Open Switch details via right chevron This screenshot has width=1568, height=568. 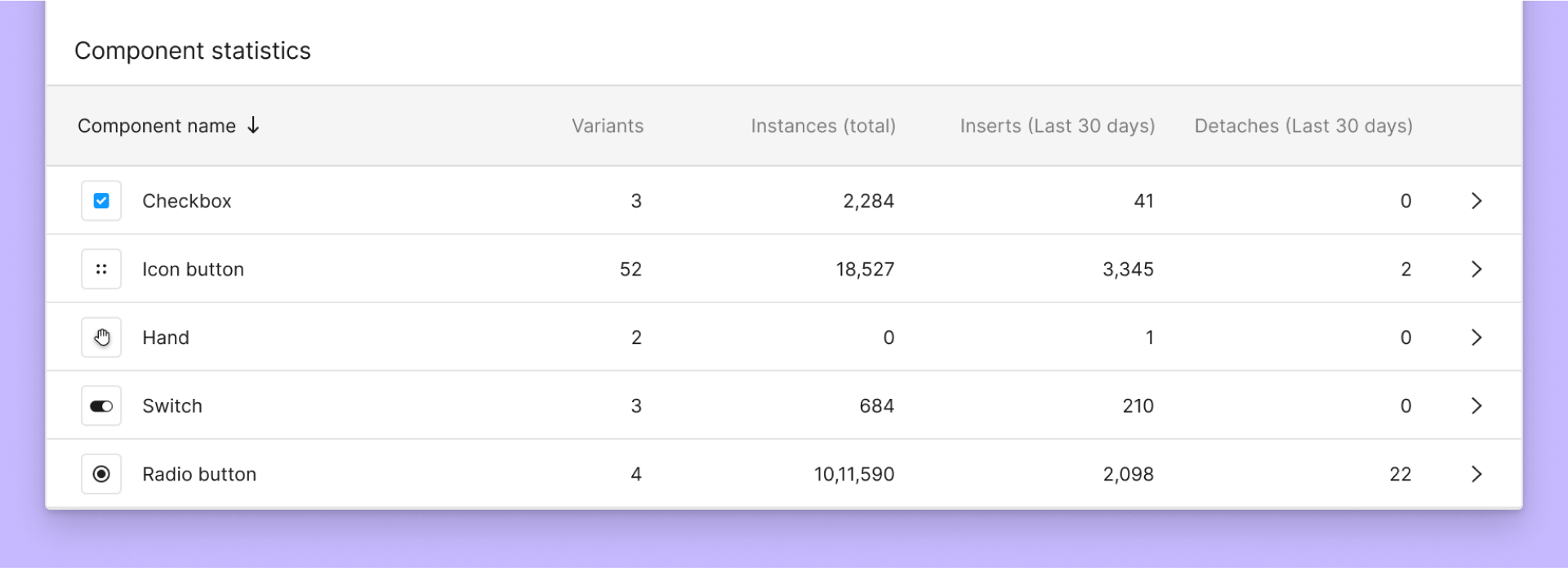click(x=1476, y=406)
